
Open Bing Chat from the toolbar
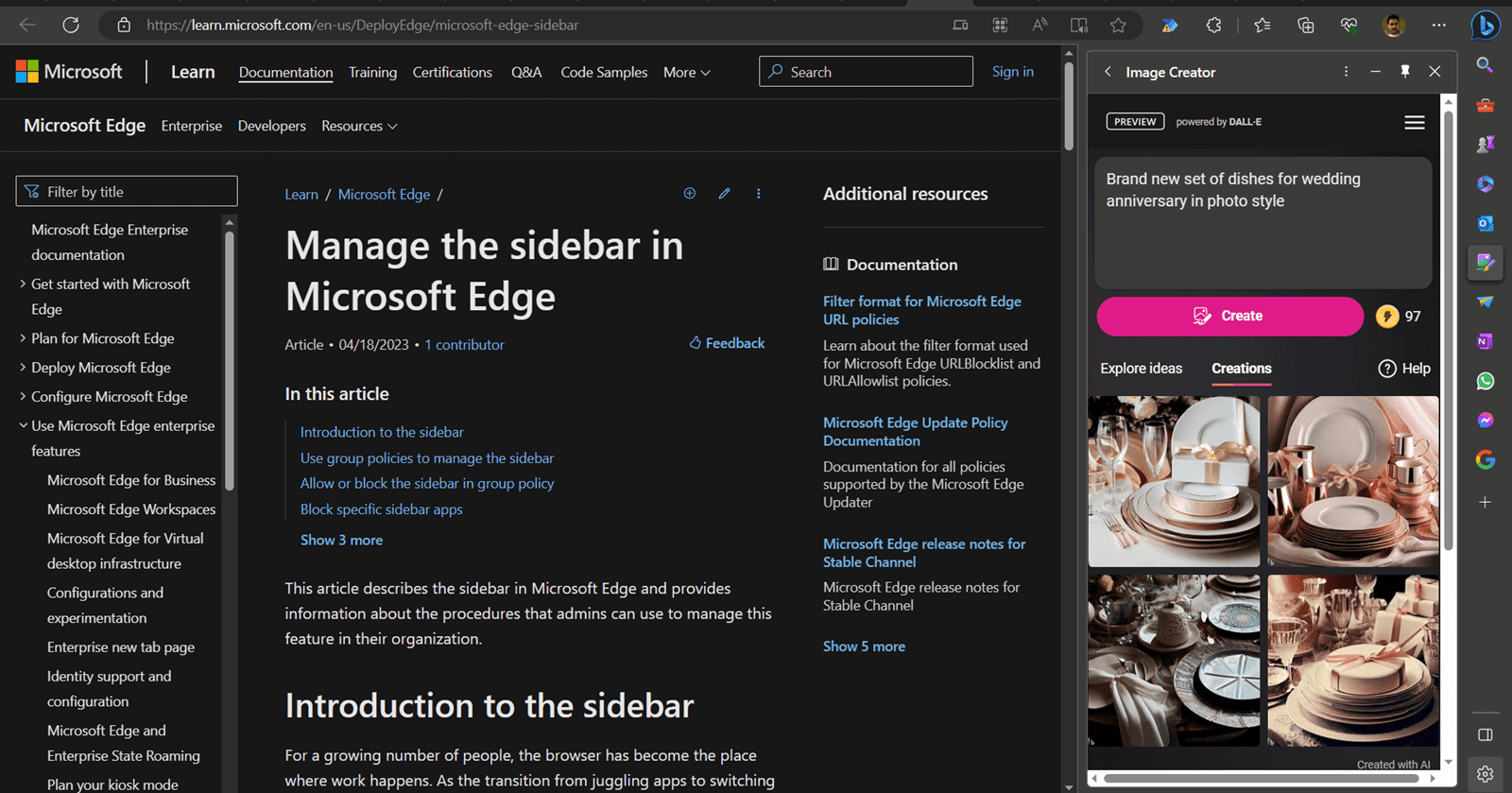(1486, 26)
